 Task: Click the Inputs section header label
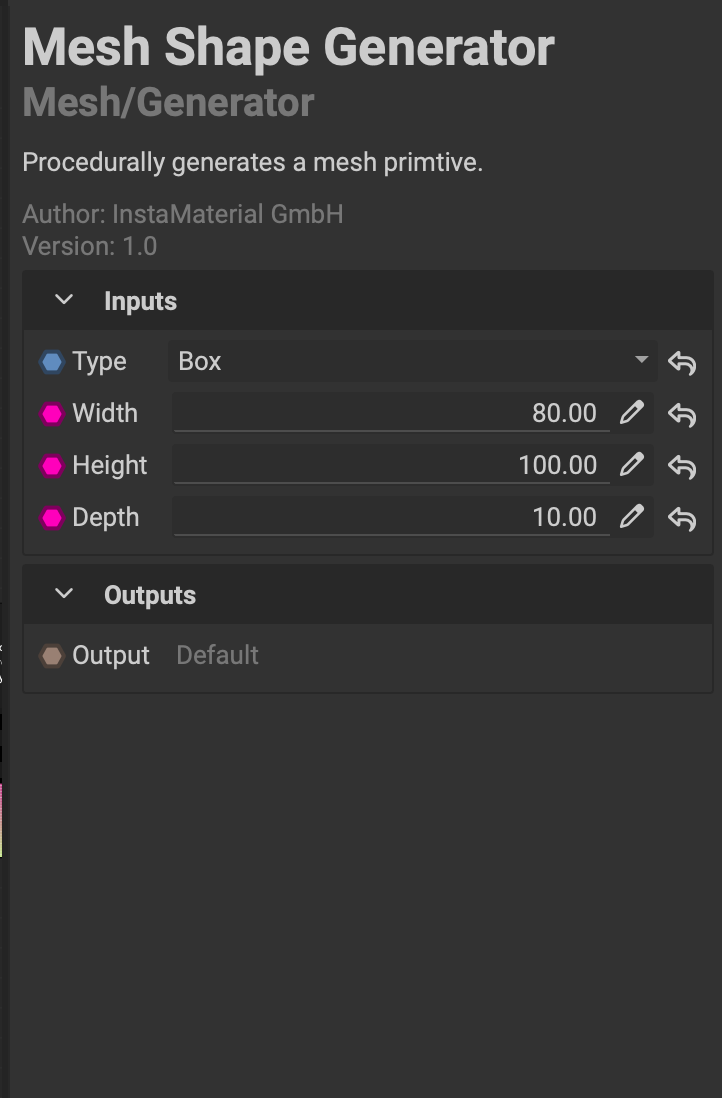click(x=140, y=301)
